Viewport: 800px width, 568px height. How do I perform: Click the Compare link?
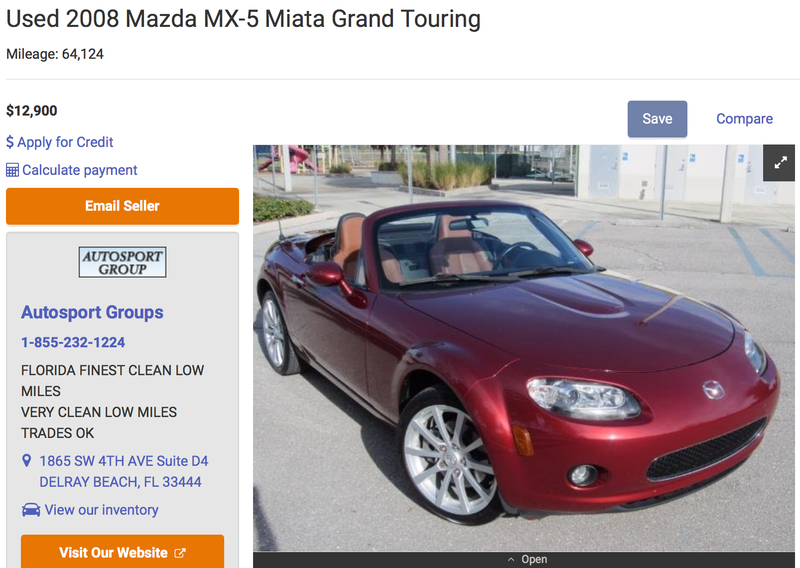(744, 119)
